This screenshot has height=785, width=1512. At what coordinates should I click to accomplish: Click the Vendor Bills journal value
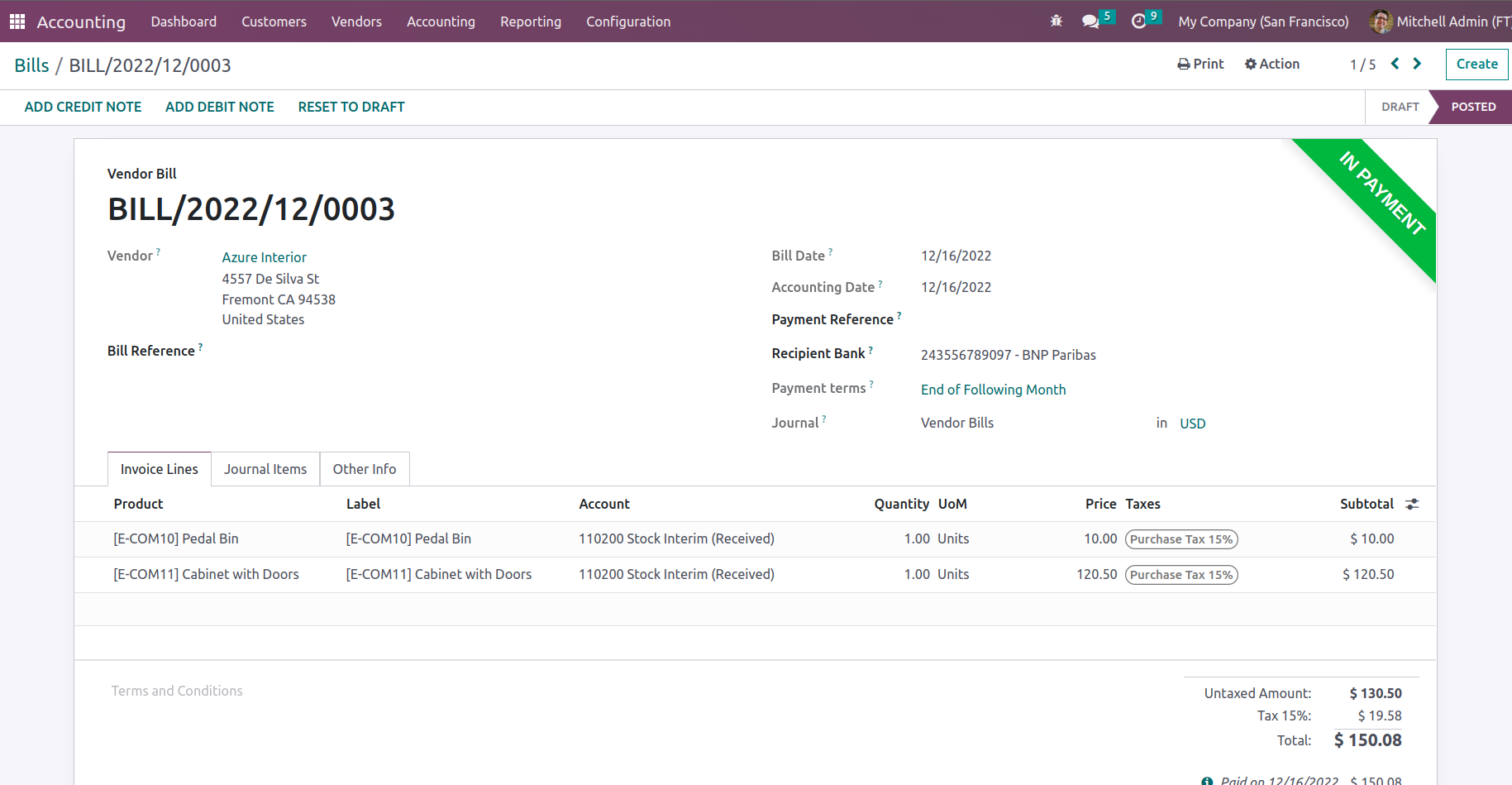pyautogui.click(x=957, y=423)
